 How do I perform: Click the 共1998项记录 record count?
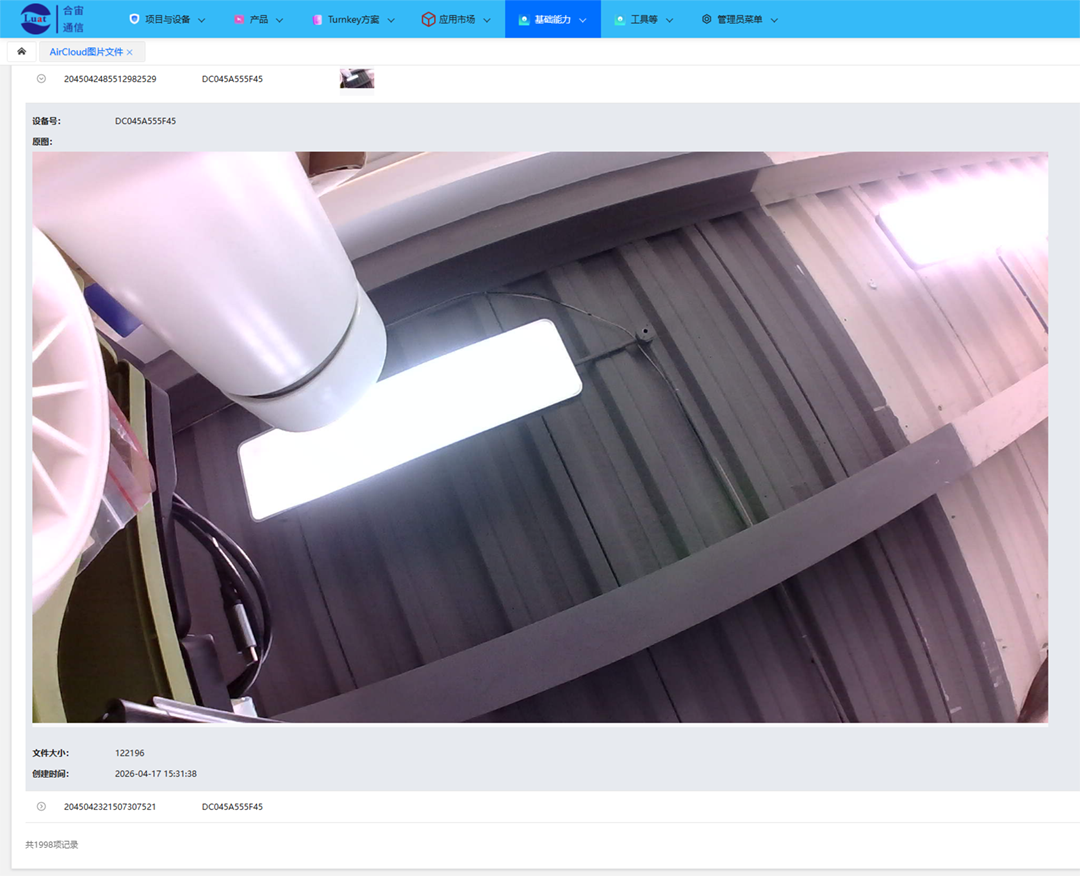(x=52, y=844)
